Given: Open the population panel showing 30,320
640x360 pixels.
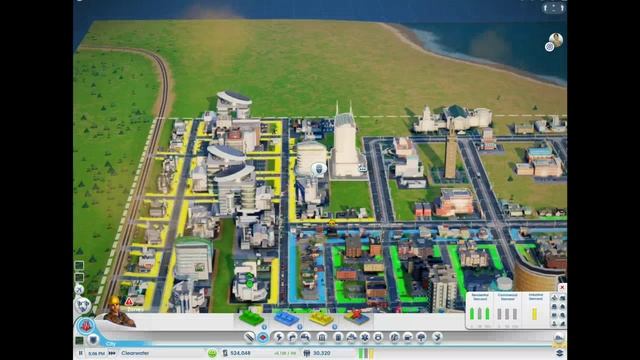Looking at the screenshot, I should pyautogui.click(x=318, y=353).
